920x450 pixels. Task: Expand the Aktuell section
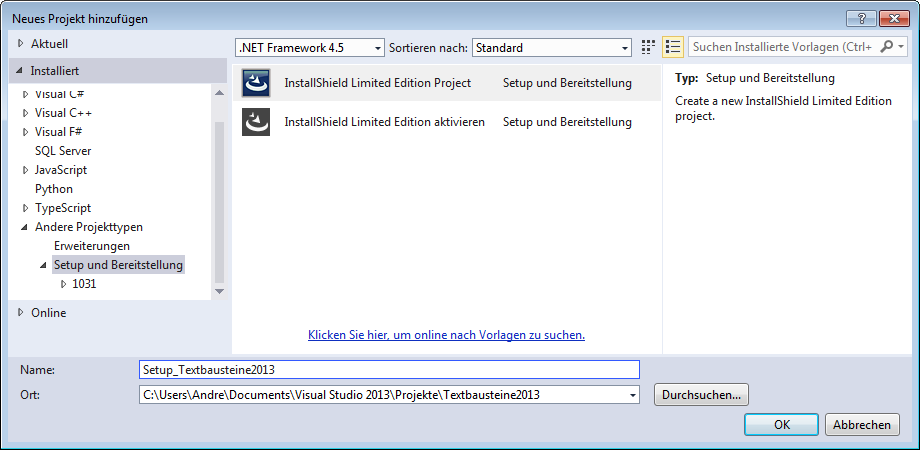click(21, 43)
